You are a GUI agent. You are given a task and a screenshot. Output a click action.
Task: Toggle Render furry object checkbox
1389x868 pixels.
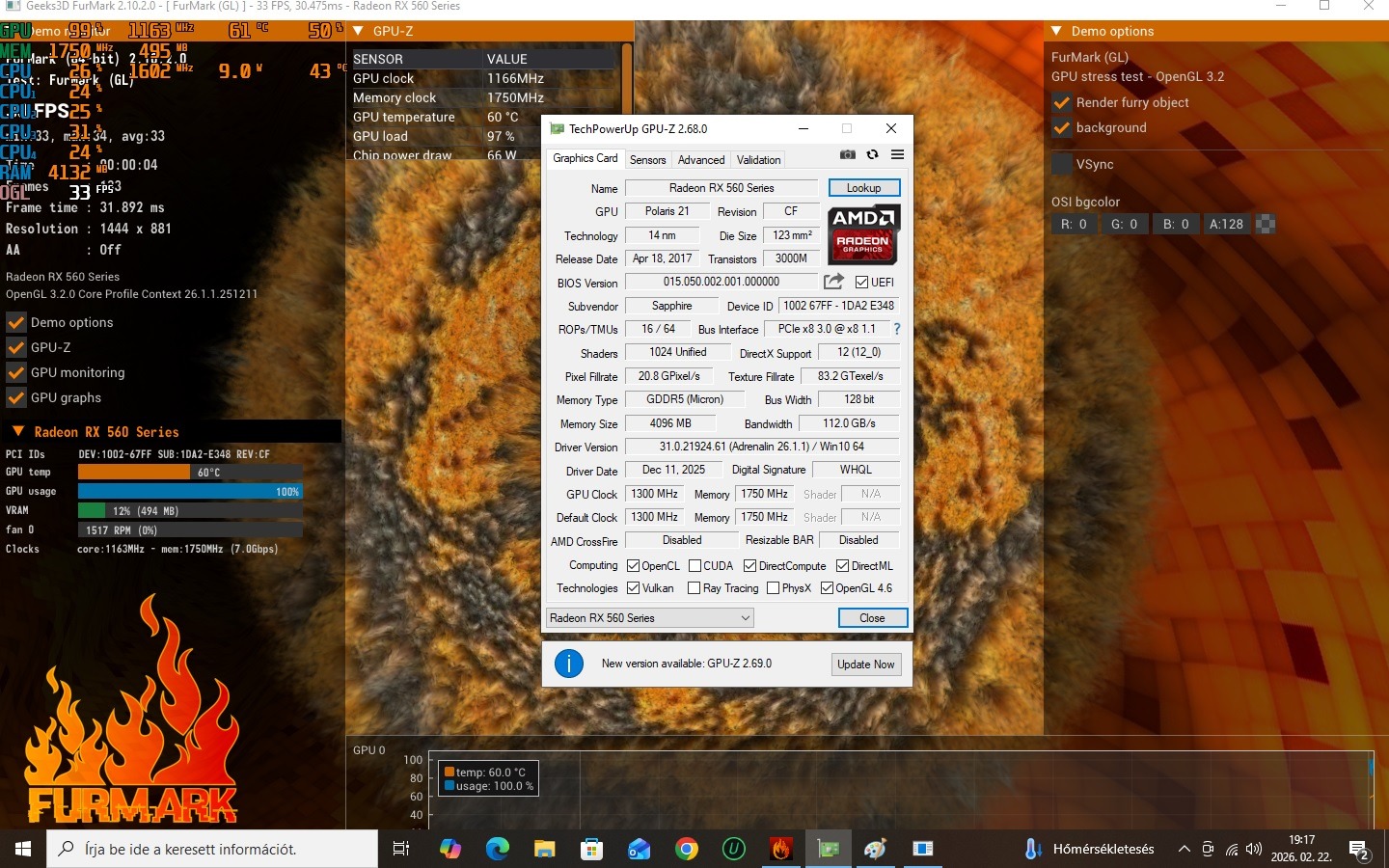[x=1062, y=102]
